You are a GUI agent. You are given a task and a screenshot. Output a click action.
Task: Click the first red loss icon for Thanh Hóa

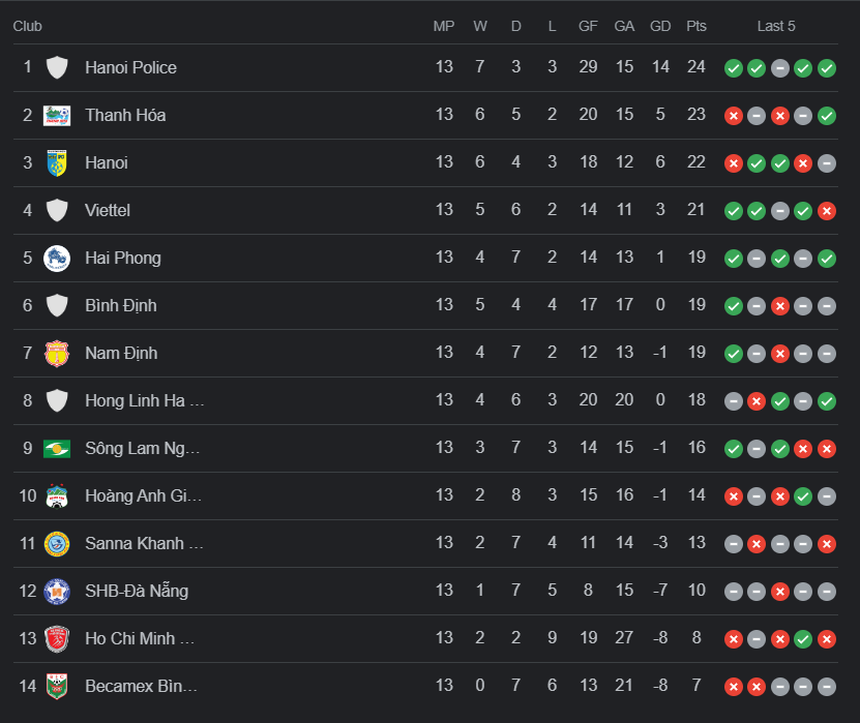click(733, 116)
